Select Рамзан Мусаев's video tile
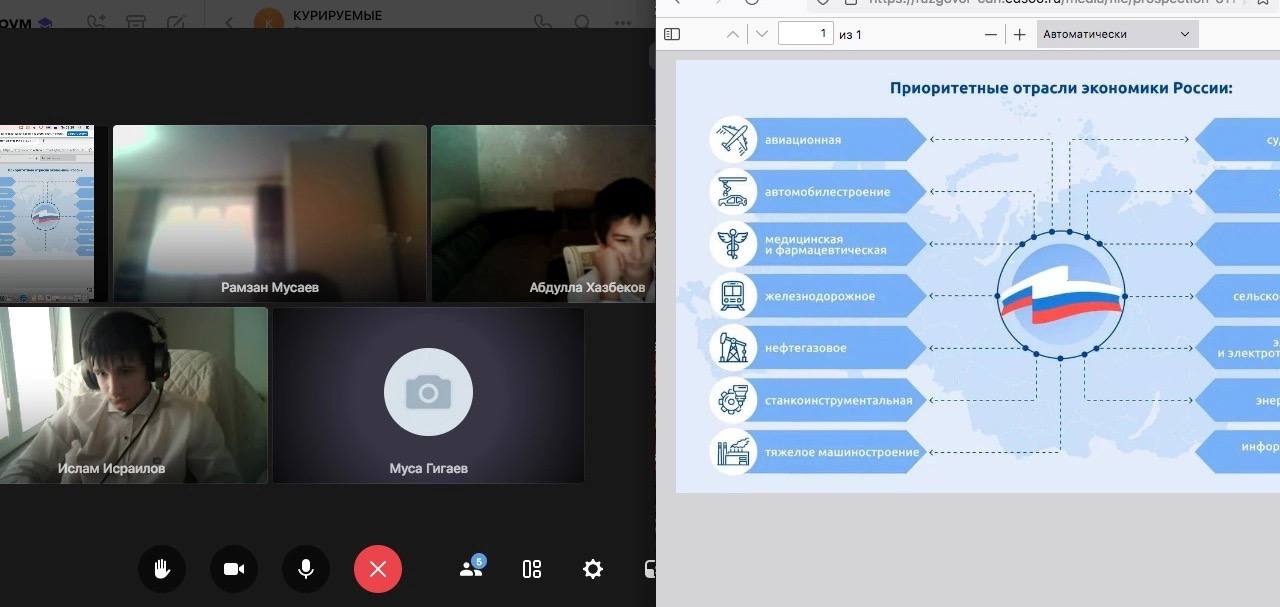The image size is (1280, 607). pyautogui.click(x=270, y=213)
